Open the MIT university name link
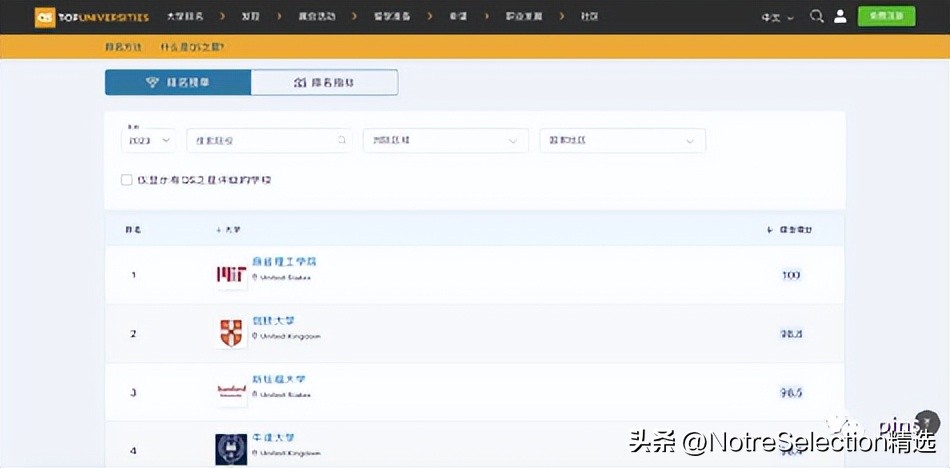The width and height of the screenshot is (950, 468). tap(284, 262)
